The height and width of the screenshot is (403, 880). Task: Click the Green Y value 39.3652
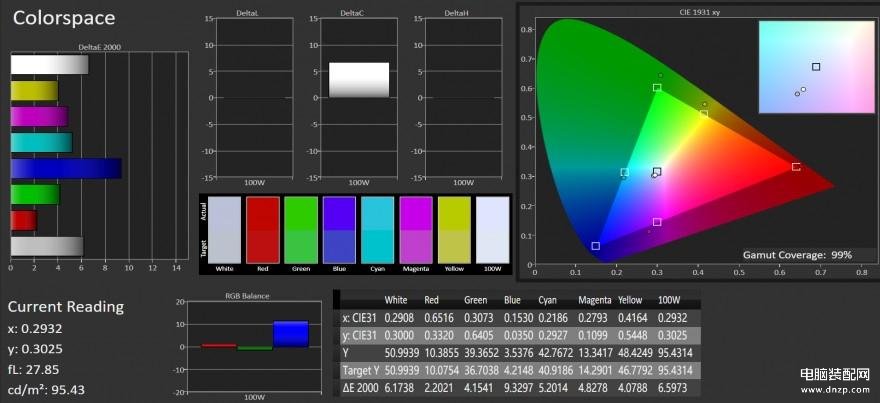click(482, 354)
